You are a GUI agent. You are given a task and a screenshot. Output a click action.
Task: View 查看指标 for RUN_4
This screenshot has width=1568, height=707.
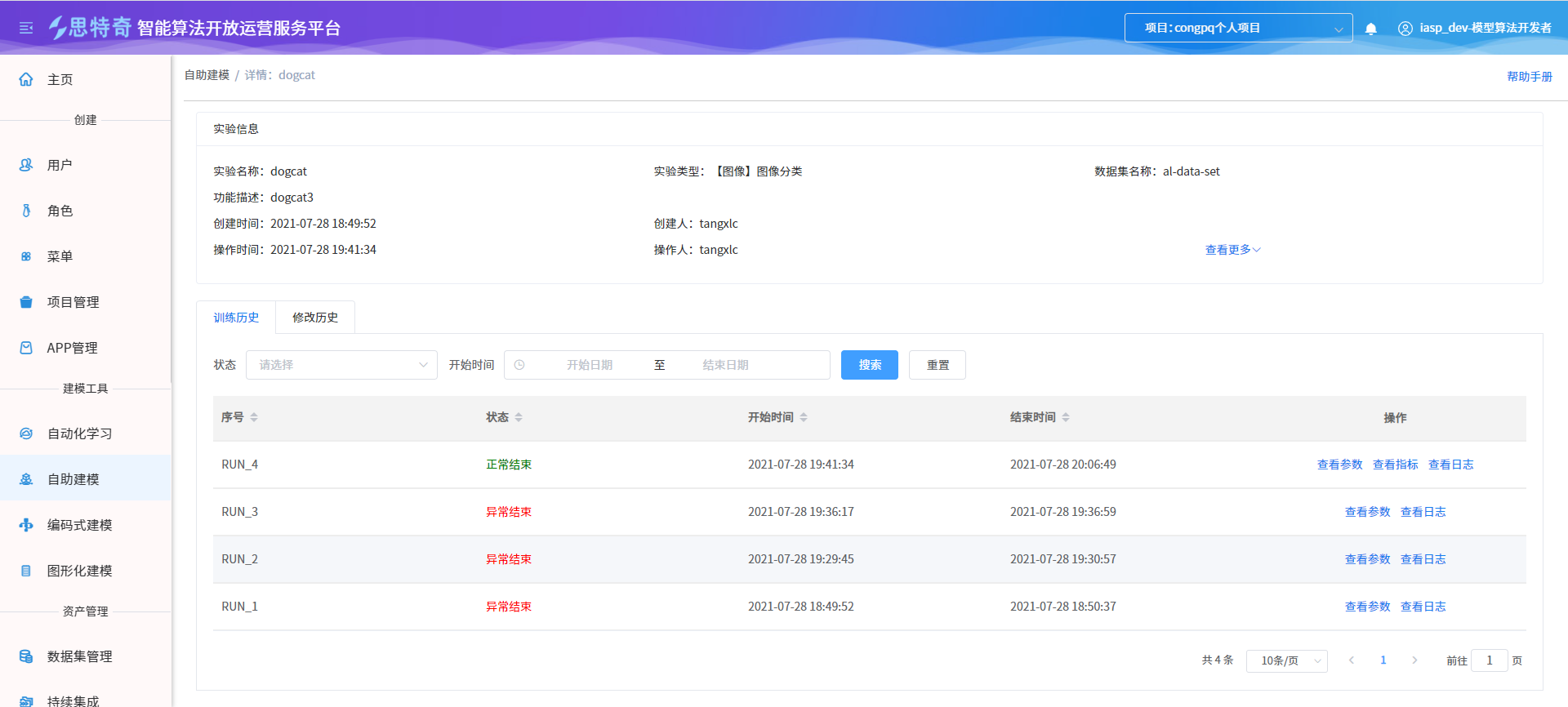(1395, 465)
